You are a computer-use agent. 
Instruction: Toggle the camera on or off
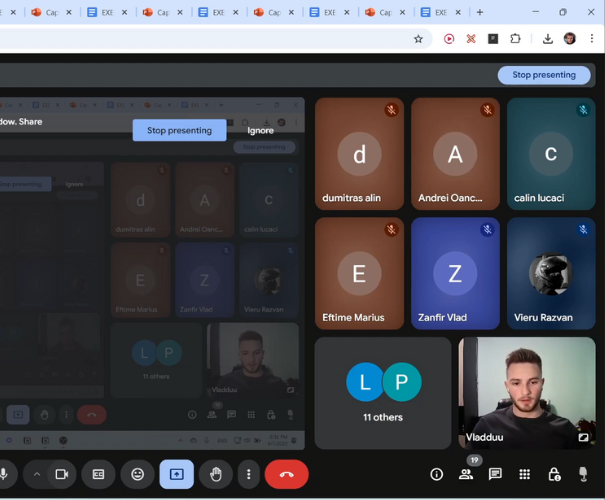coord(61,474)
